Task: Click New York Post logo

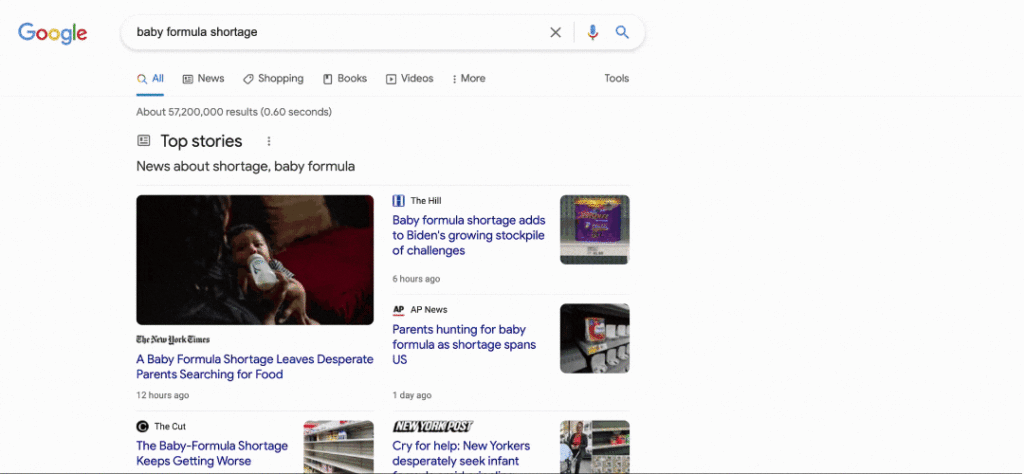Action: coord(433,426)
